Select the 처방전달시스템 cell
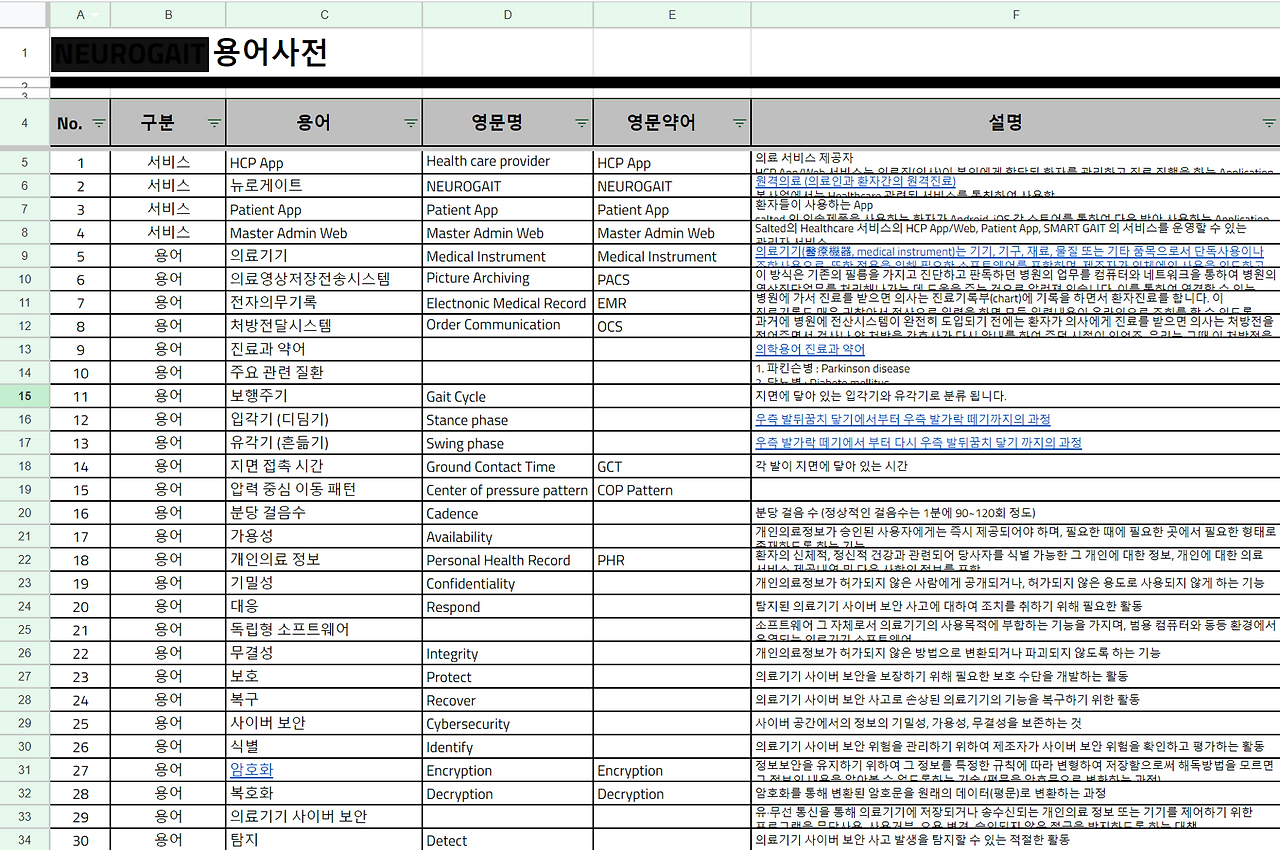 [324, 326]
